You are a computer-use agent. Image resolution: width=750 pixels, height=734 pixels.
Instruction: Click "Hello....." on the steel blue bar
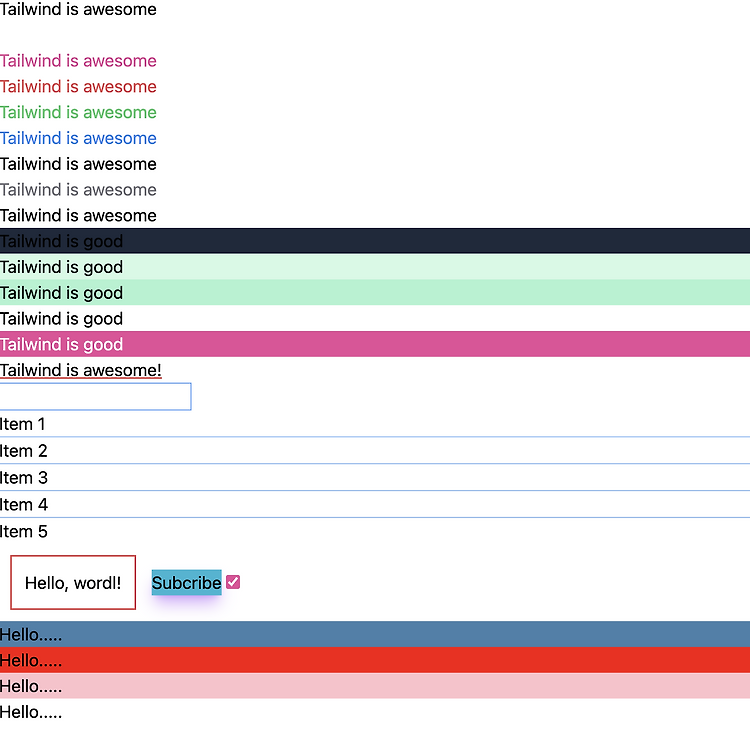pyautogui.click(x=31, y=635)
